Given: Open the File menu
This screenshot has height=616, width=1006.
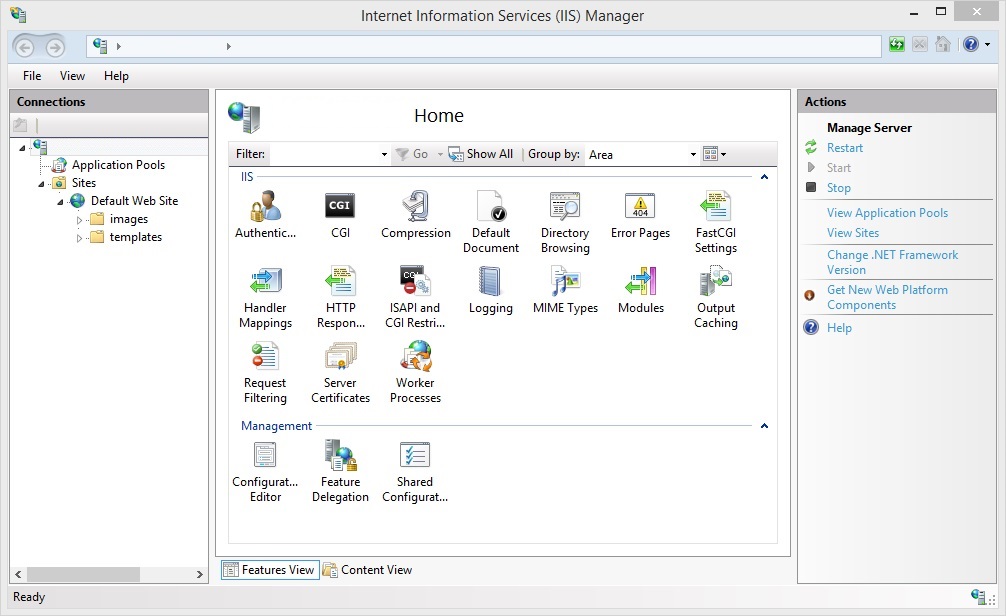Looking at the screenshot, I should pyautogui.click(x=32, y=76).
